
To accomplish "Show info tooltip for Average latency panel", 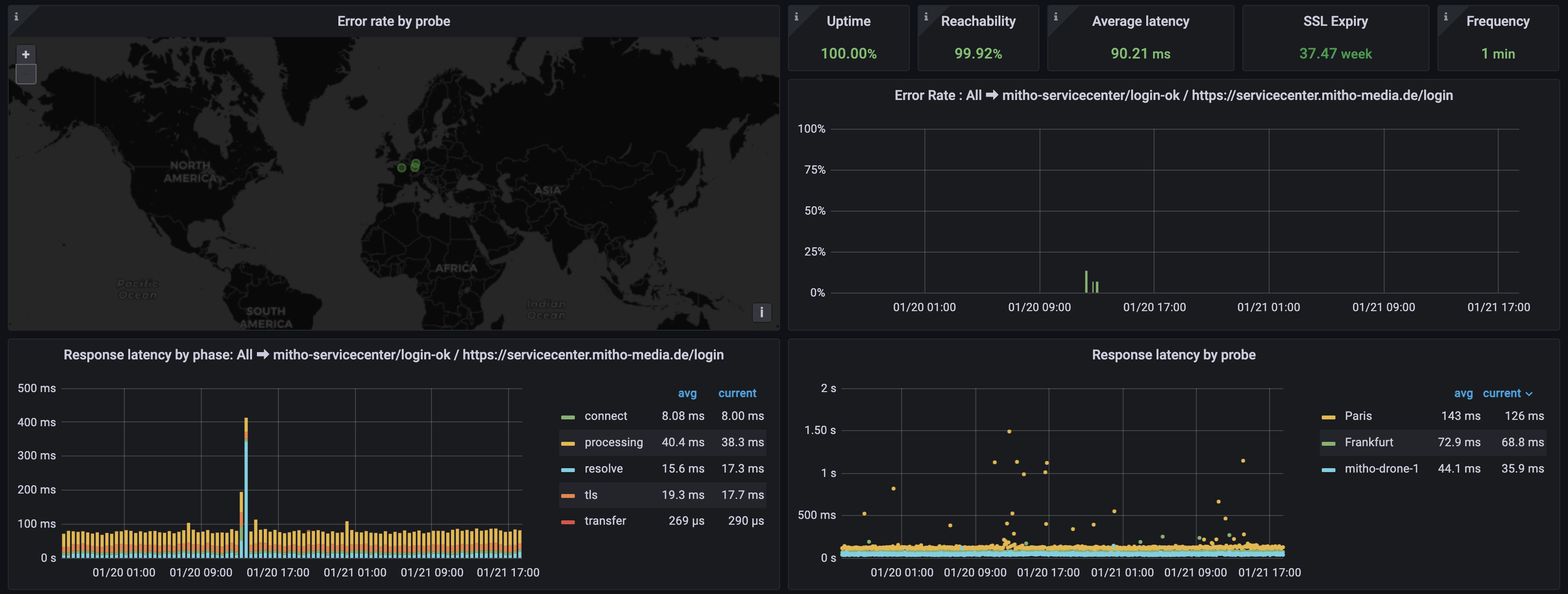I will point(1056,17).
